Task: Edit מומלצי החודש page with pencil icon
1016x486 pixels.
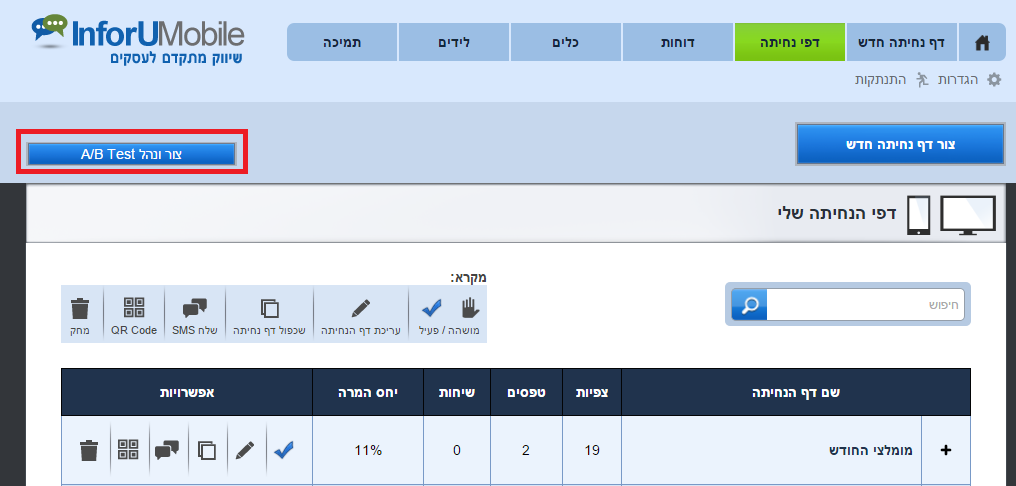Action: (x=245, y=450)
